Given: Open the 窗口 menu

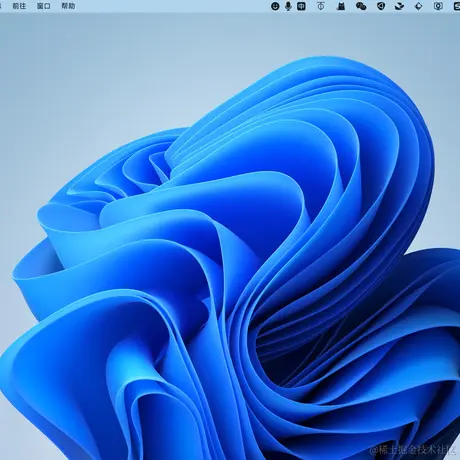Looking at the screenshot, I should tap(43, 6).
